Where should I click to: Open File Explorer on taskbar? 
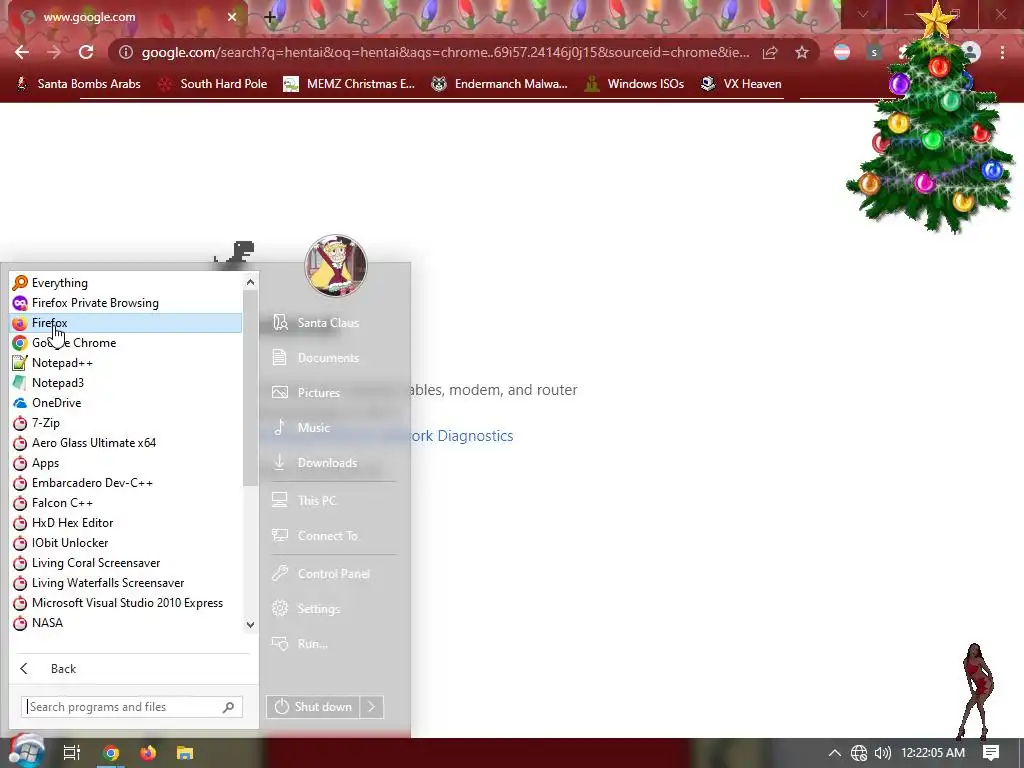[x=185, y=753]
